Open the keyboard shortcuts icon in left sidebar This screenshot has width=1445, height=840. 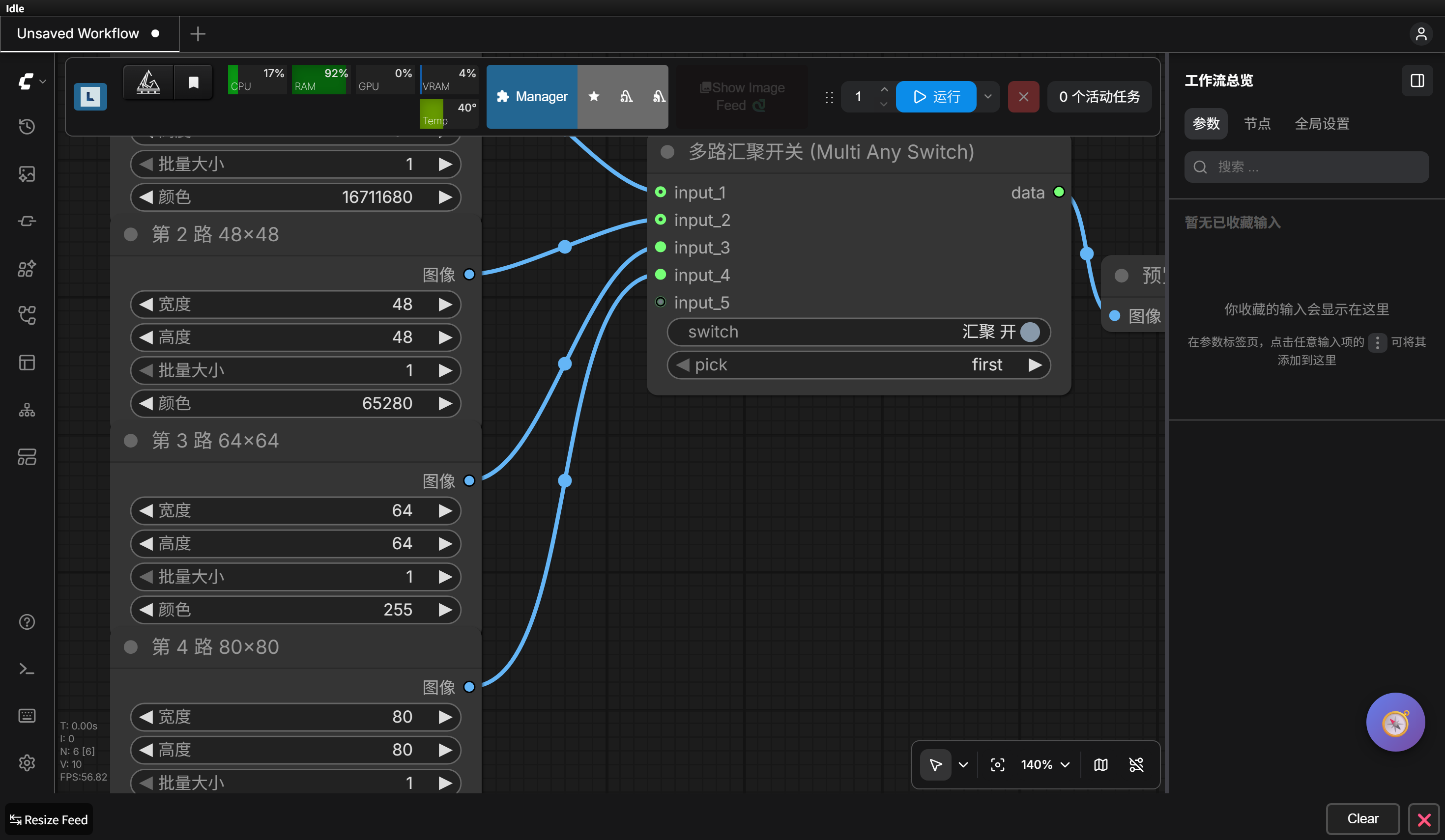(27, 716)
